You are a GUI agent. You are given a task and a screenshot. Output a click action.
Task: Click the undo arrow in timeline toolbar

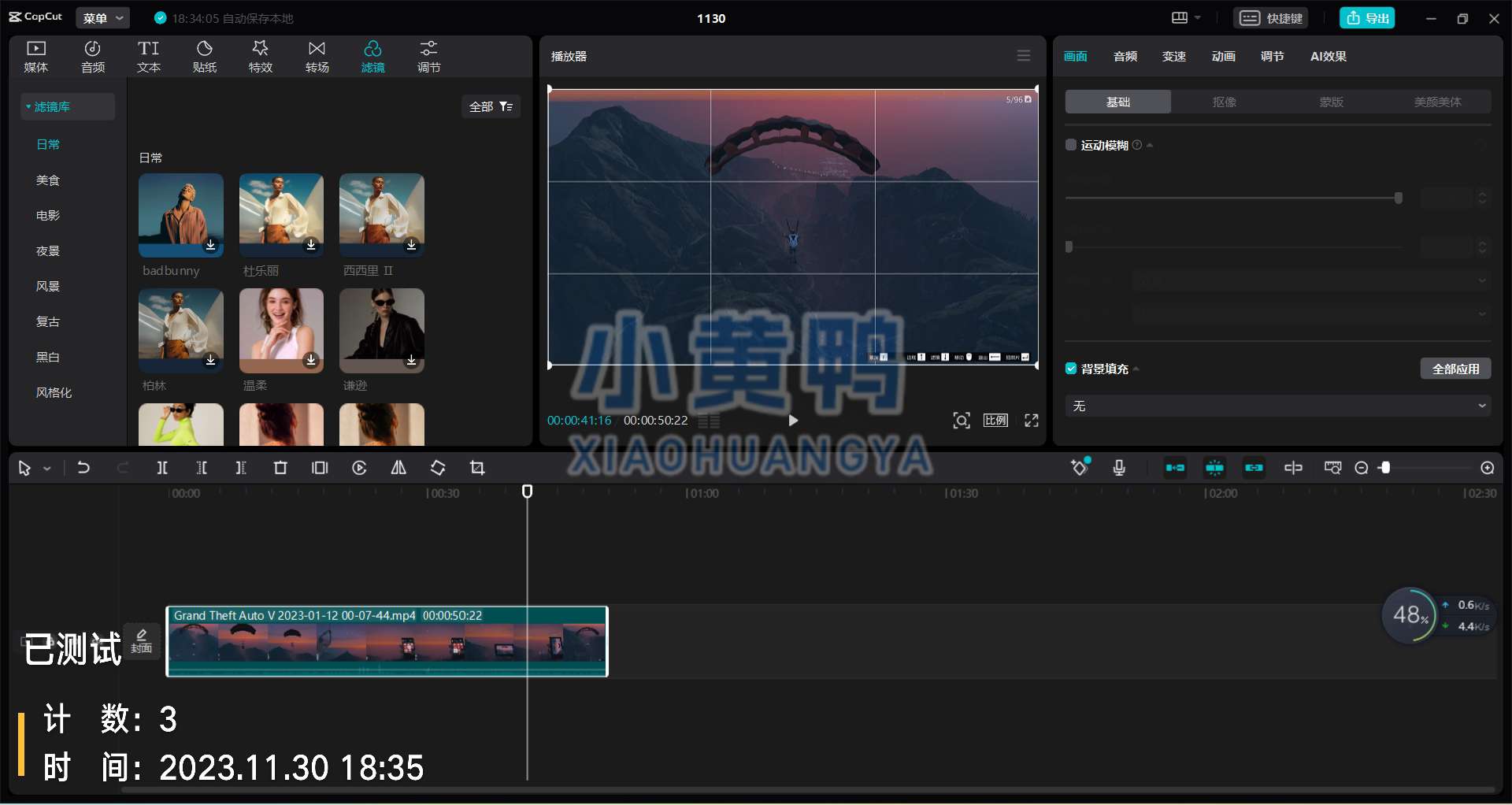coord(83,468)
